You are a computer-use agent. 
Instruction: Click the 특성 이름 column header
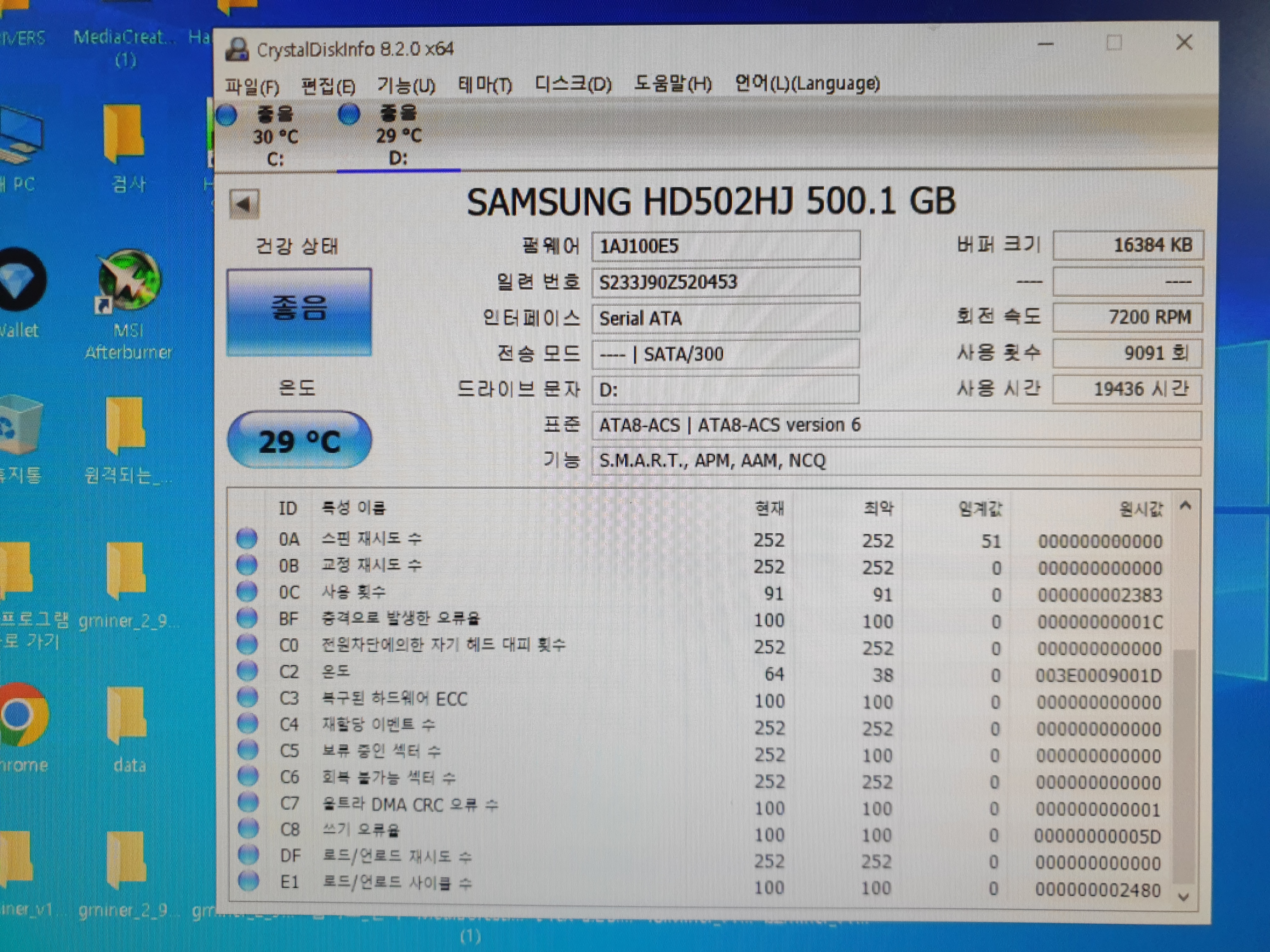(354, 508)
